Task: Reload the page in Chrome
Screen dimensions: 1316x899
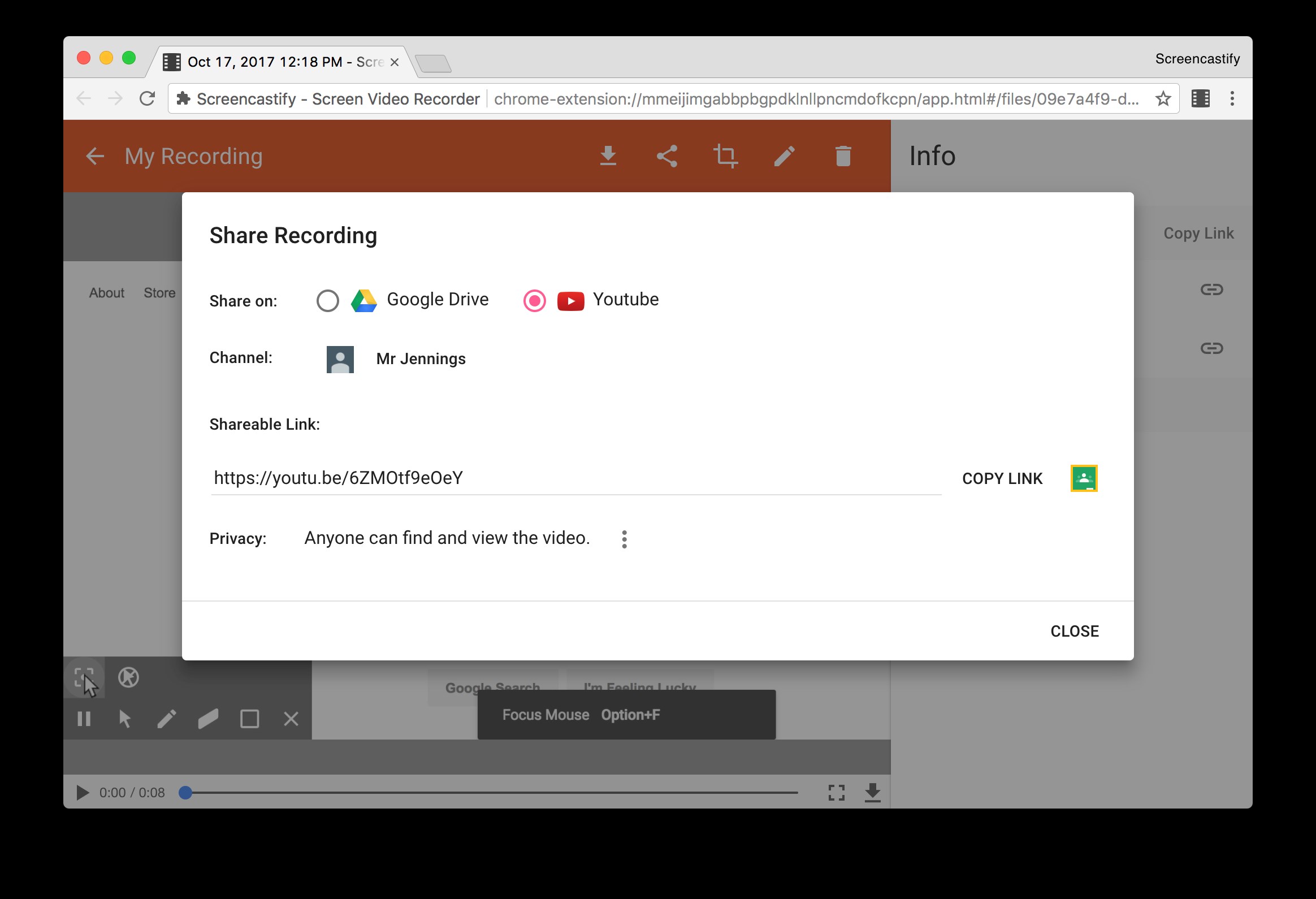Action: coord(147,98)
